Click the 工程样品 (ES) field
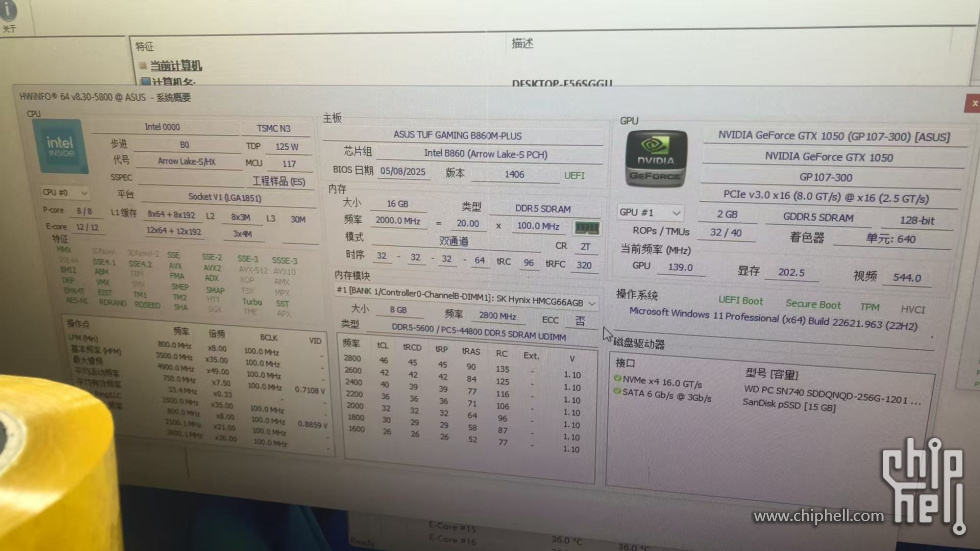 click(278, 181)
